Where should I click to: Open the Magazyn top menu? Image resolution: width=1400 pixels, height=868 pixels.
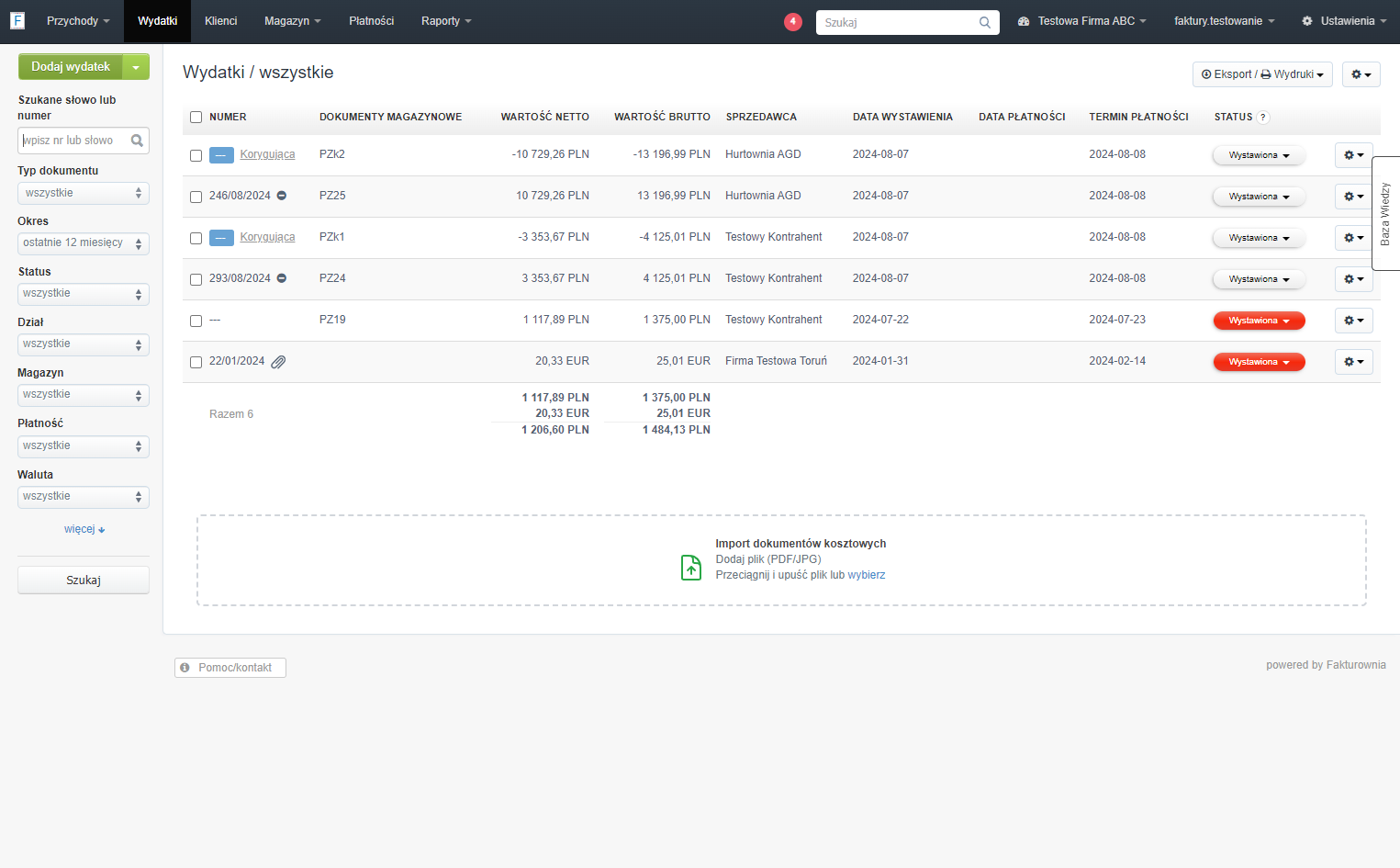[292, 21]
